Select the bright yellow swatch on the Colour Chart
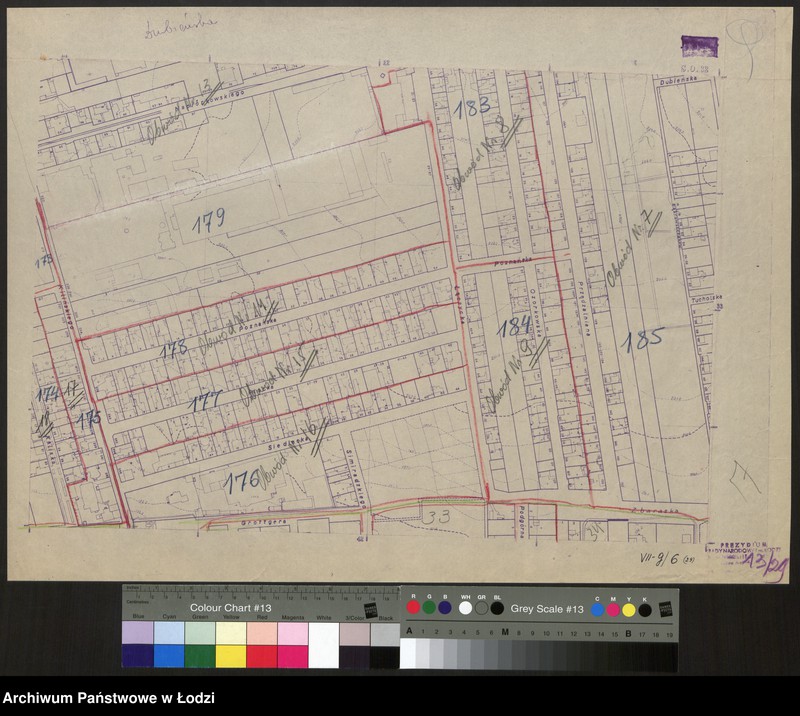Viewport: 800px width, 716px height. 231,656
